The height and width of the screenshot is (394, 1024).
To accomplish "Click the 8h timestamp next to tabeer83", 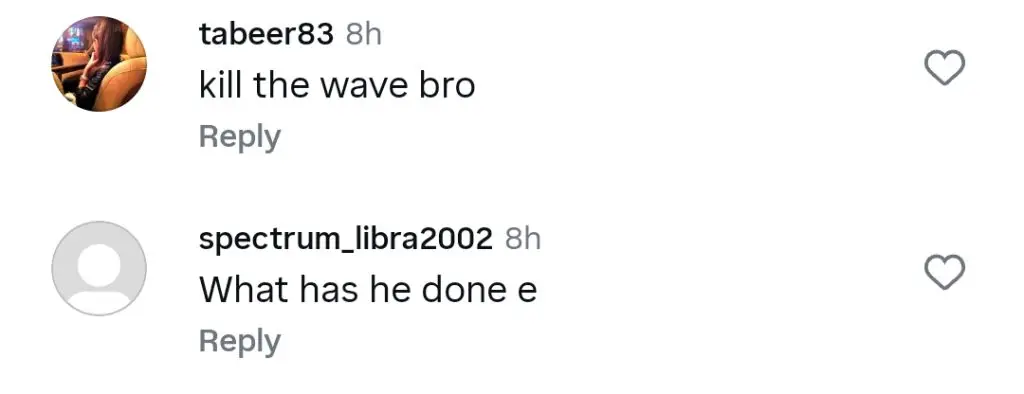I will click(363, 35).
